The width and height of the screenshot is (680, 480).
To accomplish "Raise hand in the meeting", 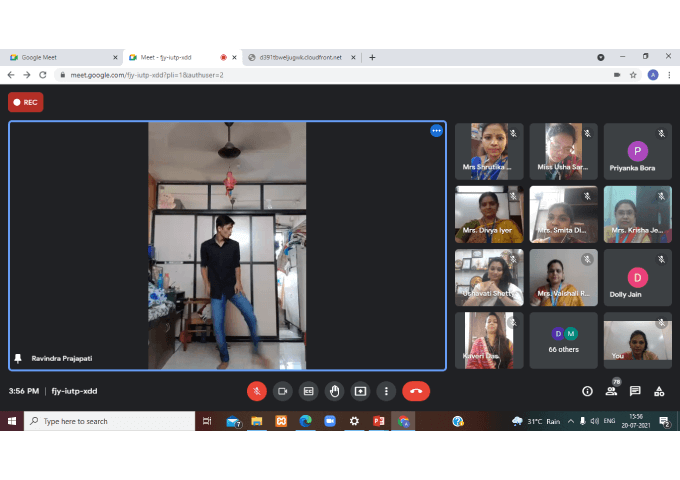I will coord(335,391).
